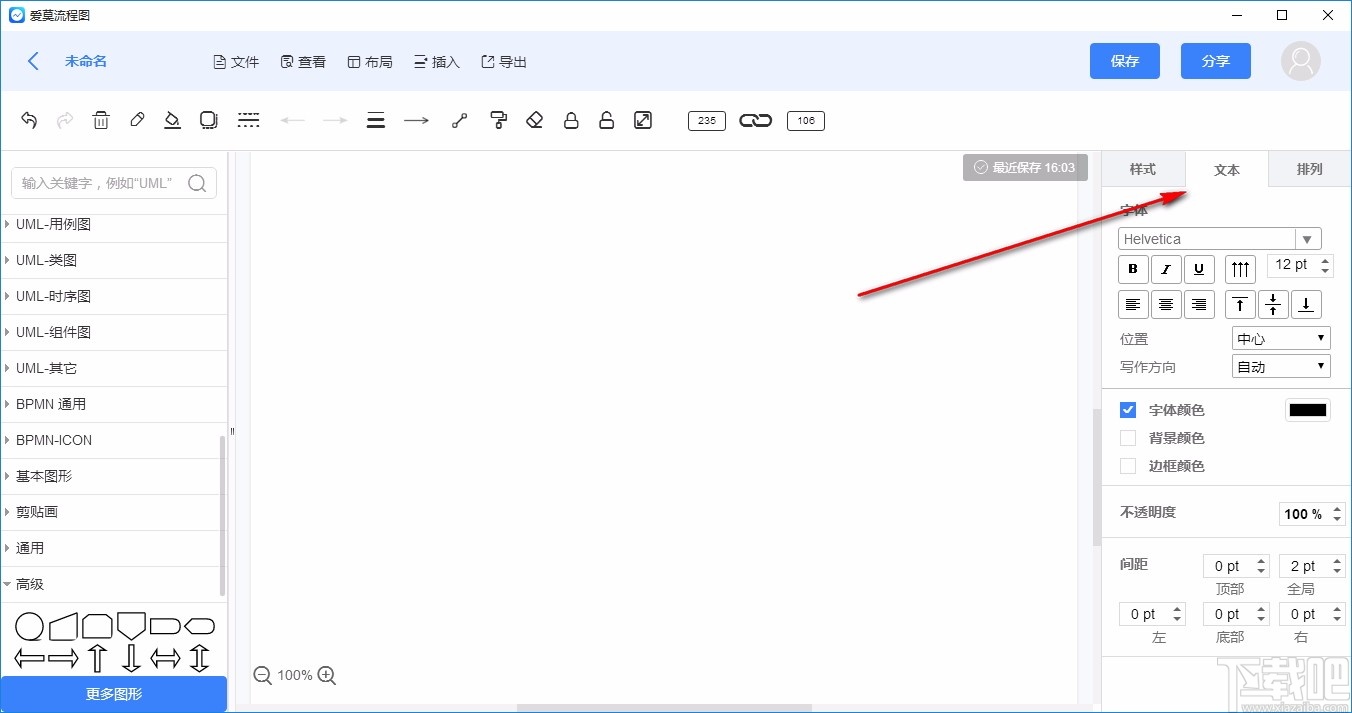The width and height of the screenshot is (1352, 713).
Task: Click the eraser clear style icon
Action: pos(534,121)
